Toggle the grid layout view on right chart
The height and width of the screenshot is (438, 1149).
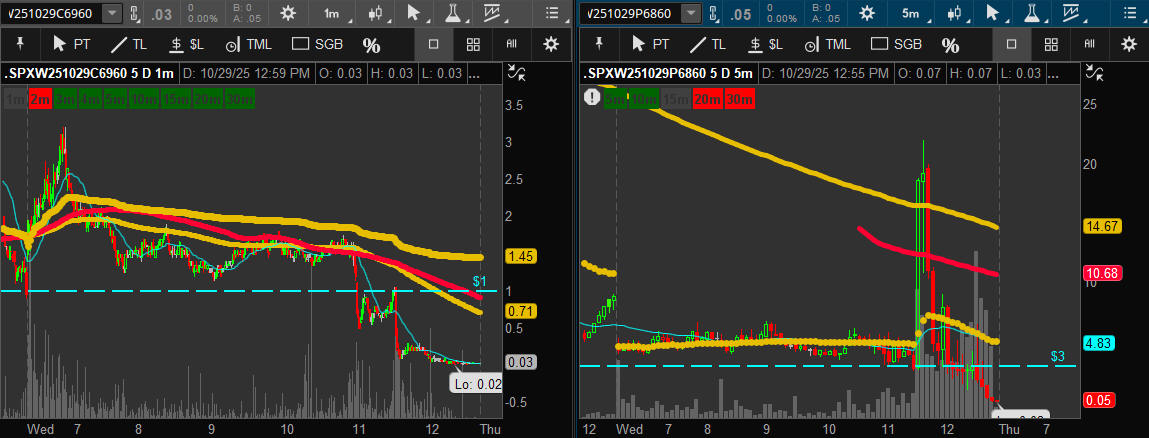coord(1051,44)
